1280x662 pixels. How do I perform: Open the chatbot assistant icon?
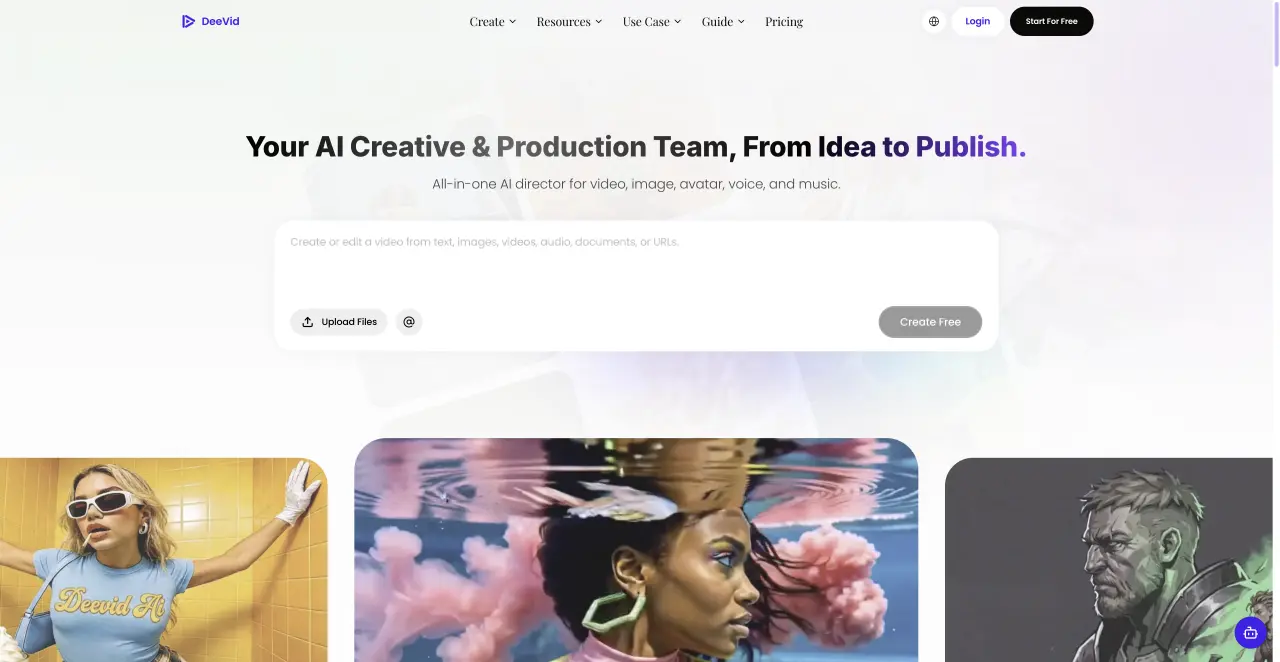pyautogui.click(x=1250, y=632)
